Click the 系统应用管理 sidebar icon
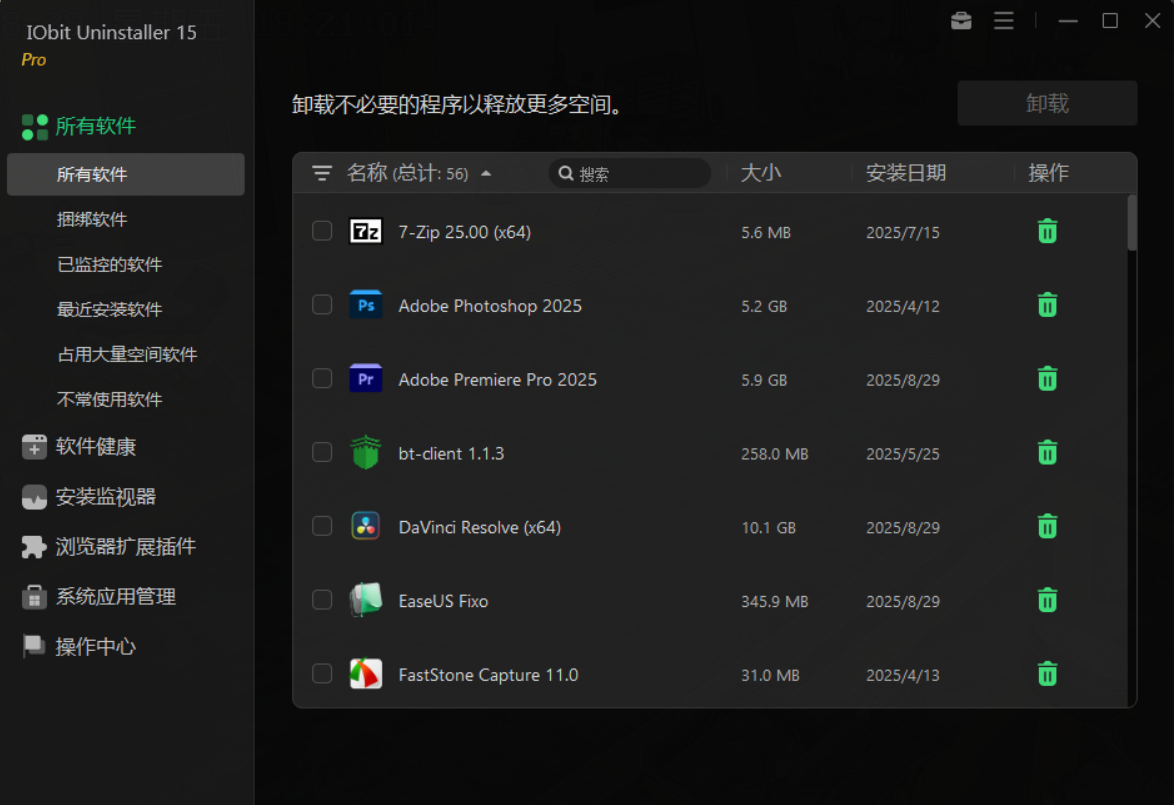 point(34,597)
